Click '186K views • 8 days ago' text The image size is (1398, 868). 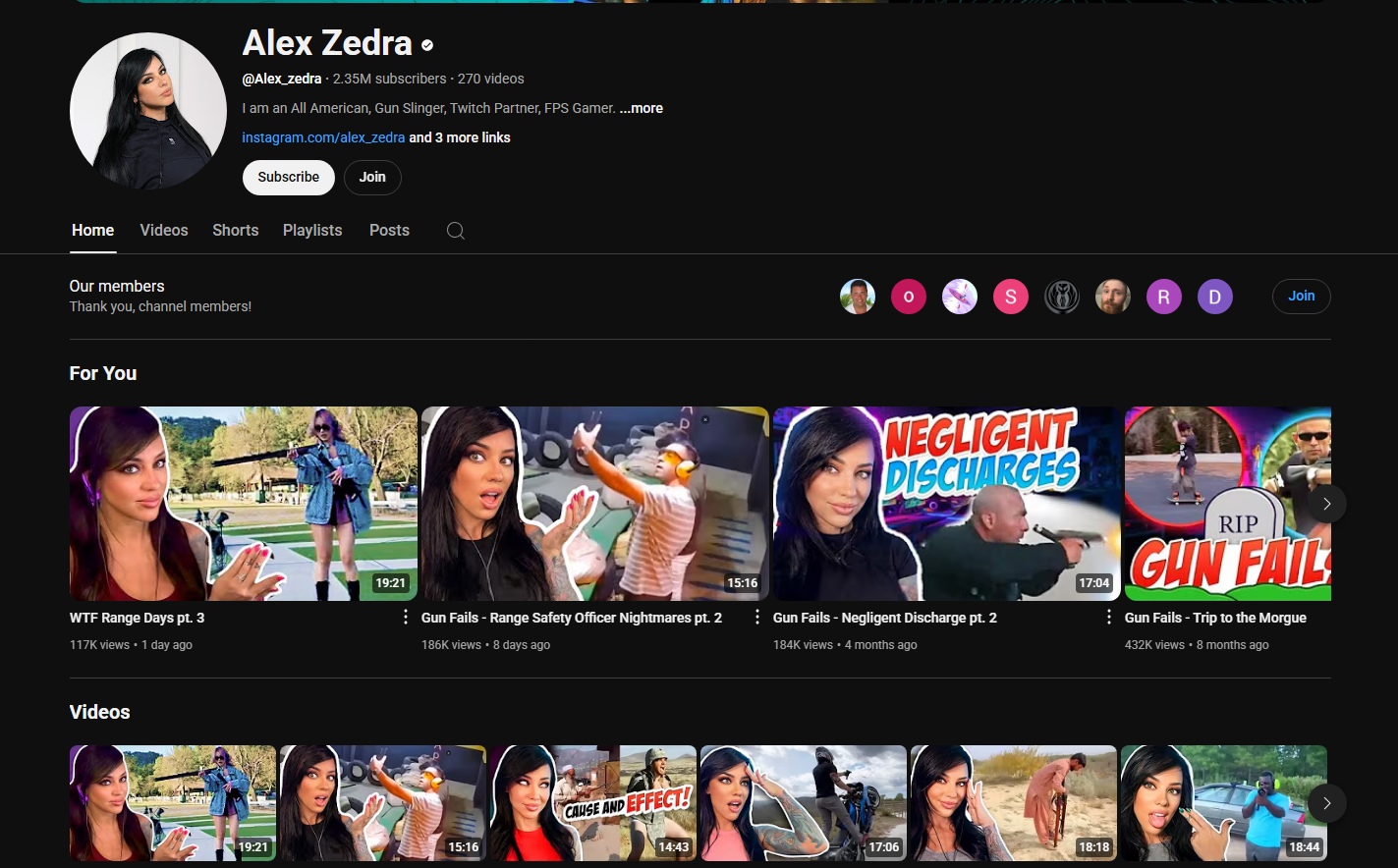(485, 645)
